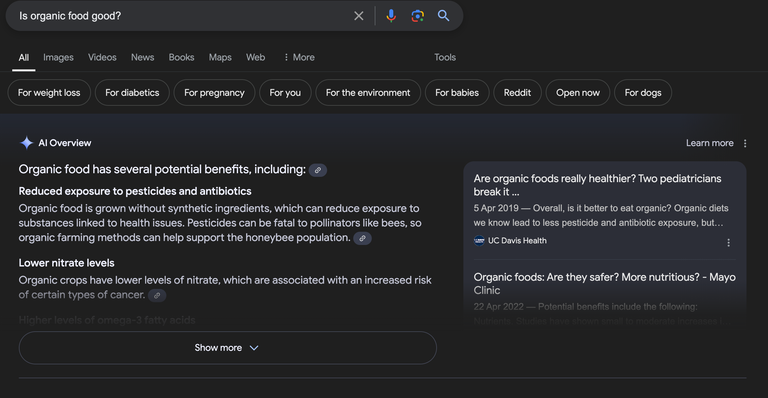Select the 'For you' chip
The width and height of the screenshot is (768, 398).
(x=285, y=93)
